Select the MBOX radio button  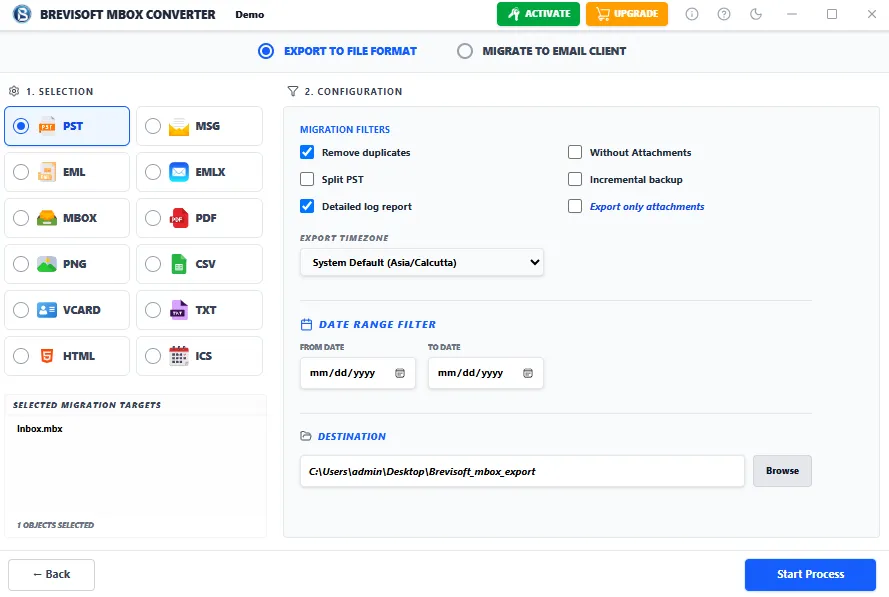point(21,218)
